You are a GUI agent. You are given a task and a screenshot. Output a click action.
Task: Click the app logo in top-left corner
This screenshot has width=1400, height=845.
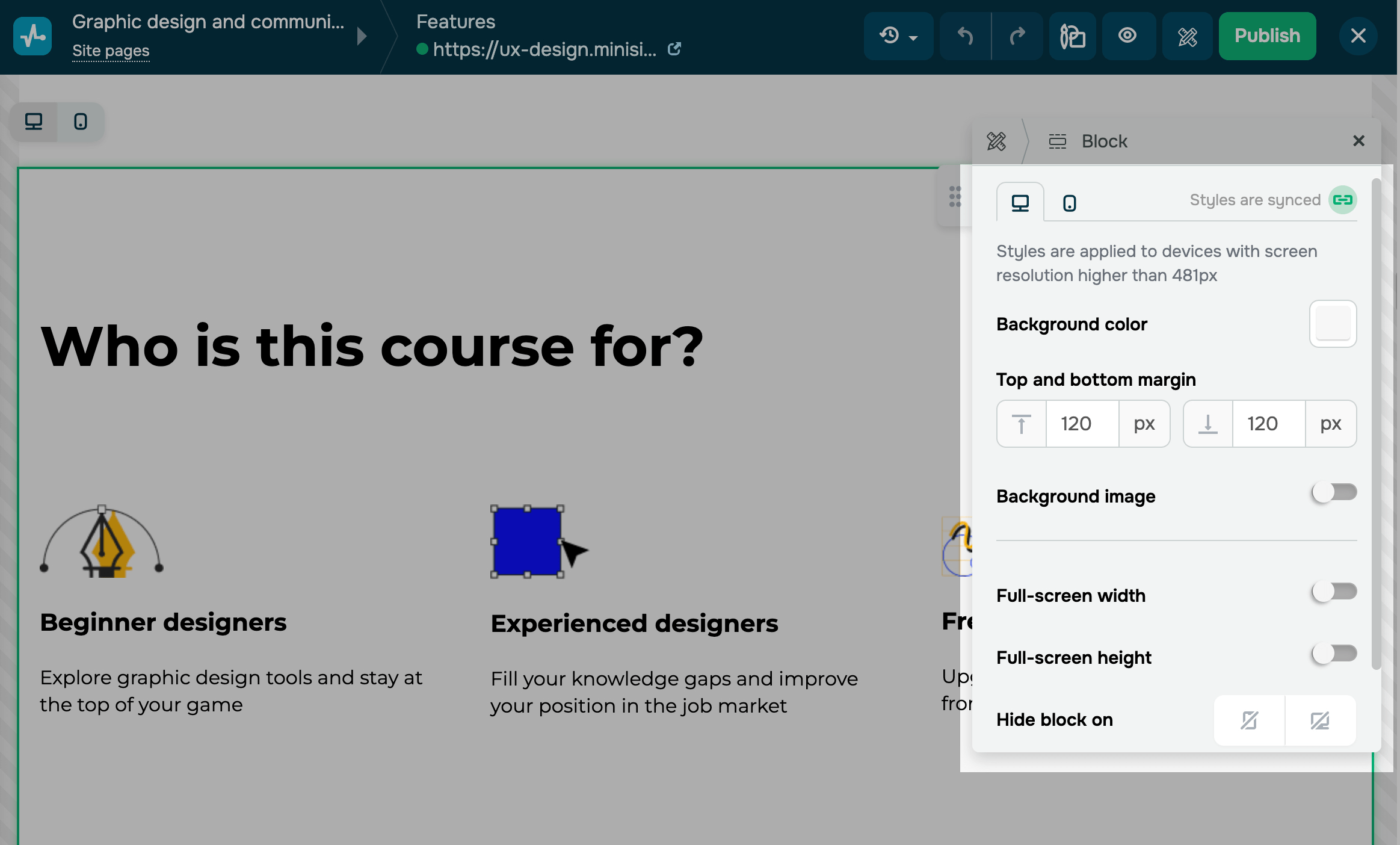pyautogui.click(x=32, y=36)
